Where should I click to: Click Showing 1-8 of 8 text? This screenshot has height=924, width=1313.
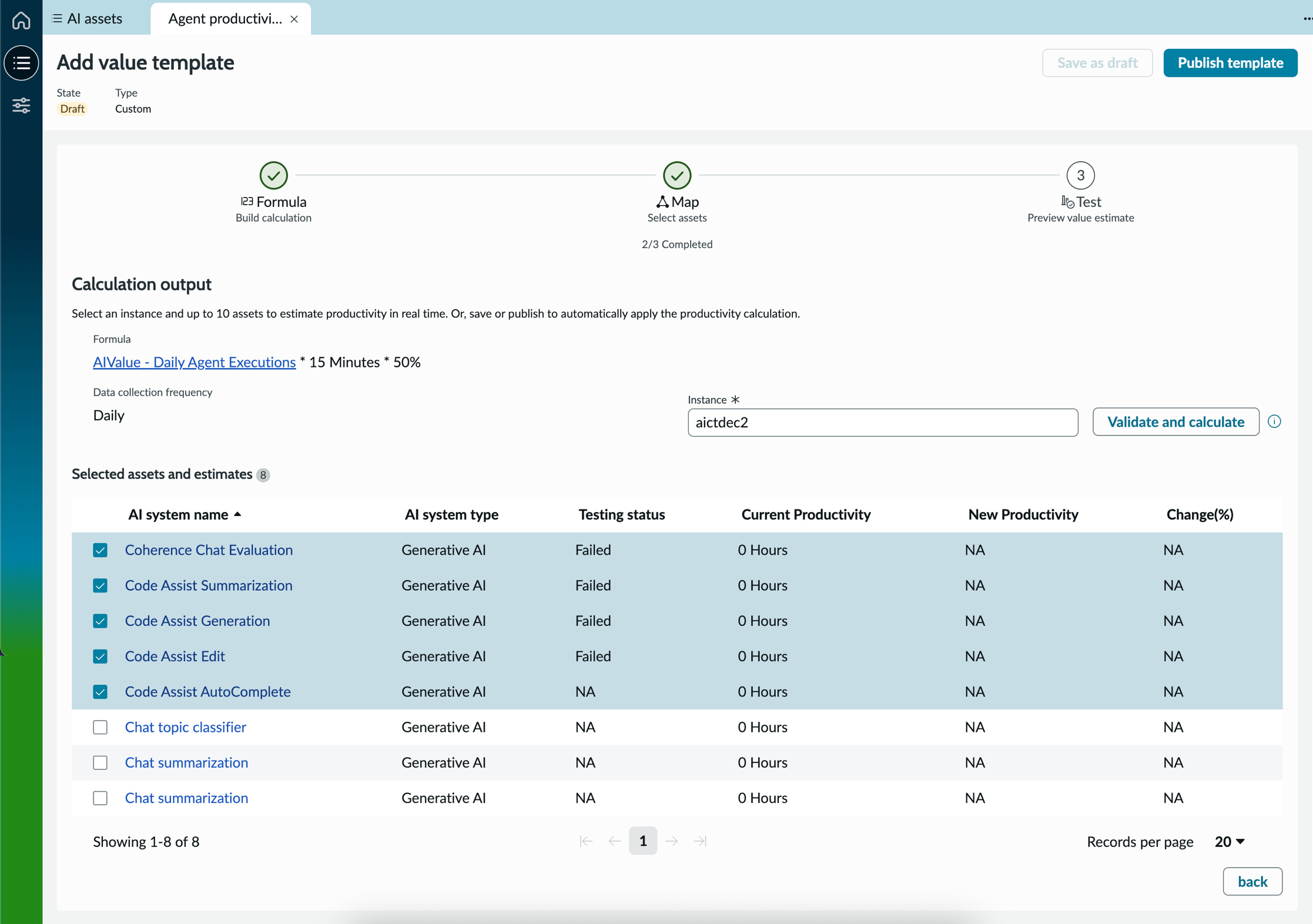pyautogui.click(x=146, y=842)
